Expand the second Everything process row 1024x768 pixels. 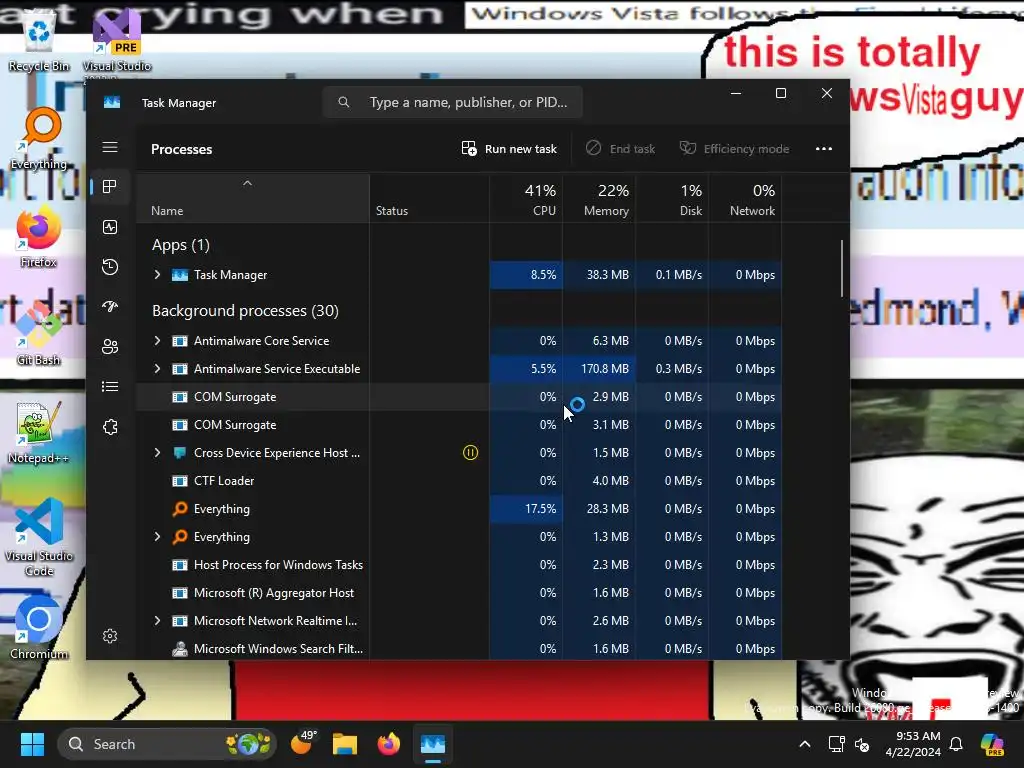[157, 537]
